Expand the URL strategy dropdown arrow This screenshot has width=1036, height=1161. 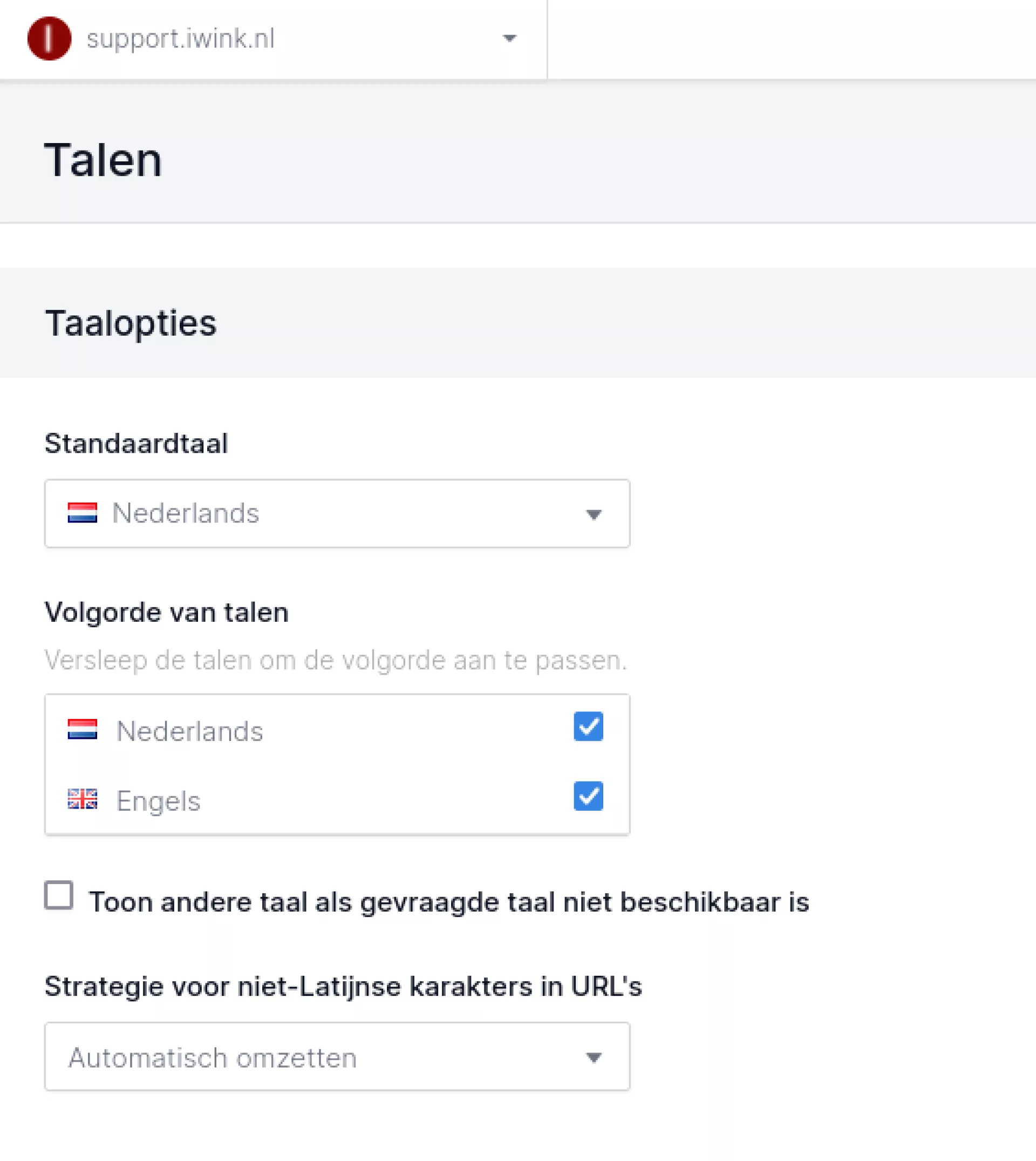[x=594, y=1057]
